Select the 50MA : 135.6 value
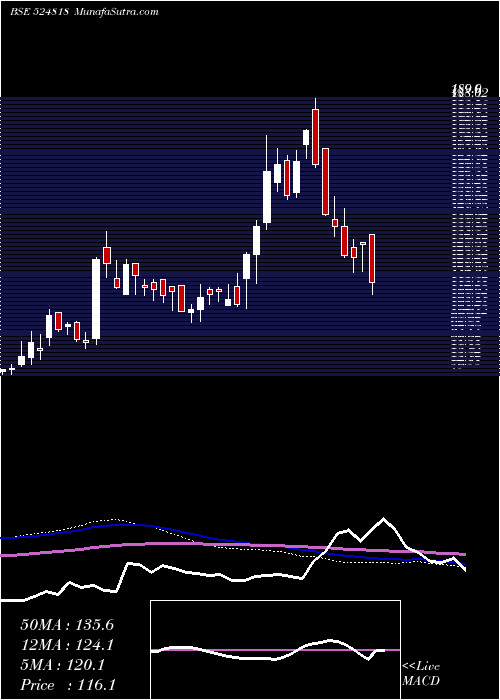The width and height of the screenshot is (500, 700). pos(67,625)
